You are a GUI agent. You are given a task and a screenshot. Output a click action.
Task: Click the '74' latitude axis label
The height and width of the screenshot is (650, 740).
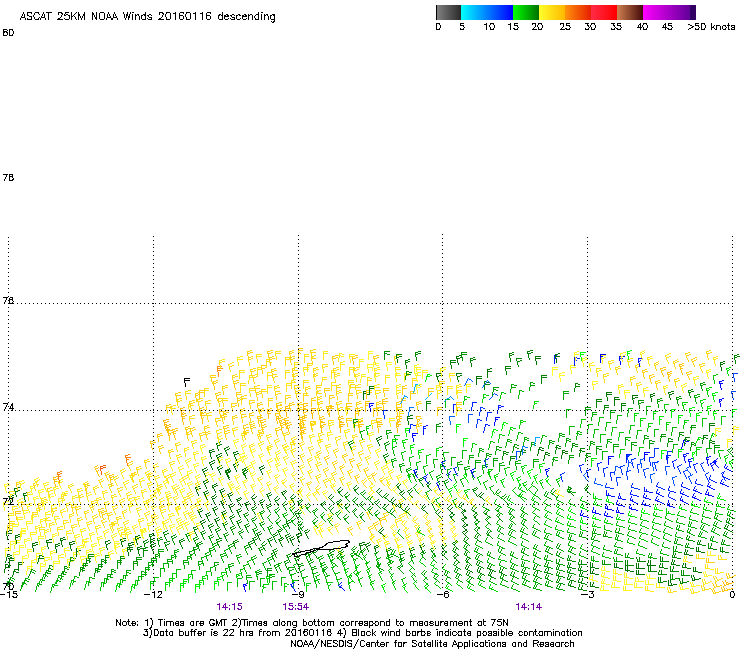[x=8, y=407]
